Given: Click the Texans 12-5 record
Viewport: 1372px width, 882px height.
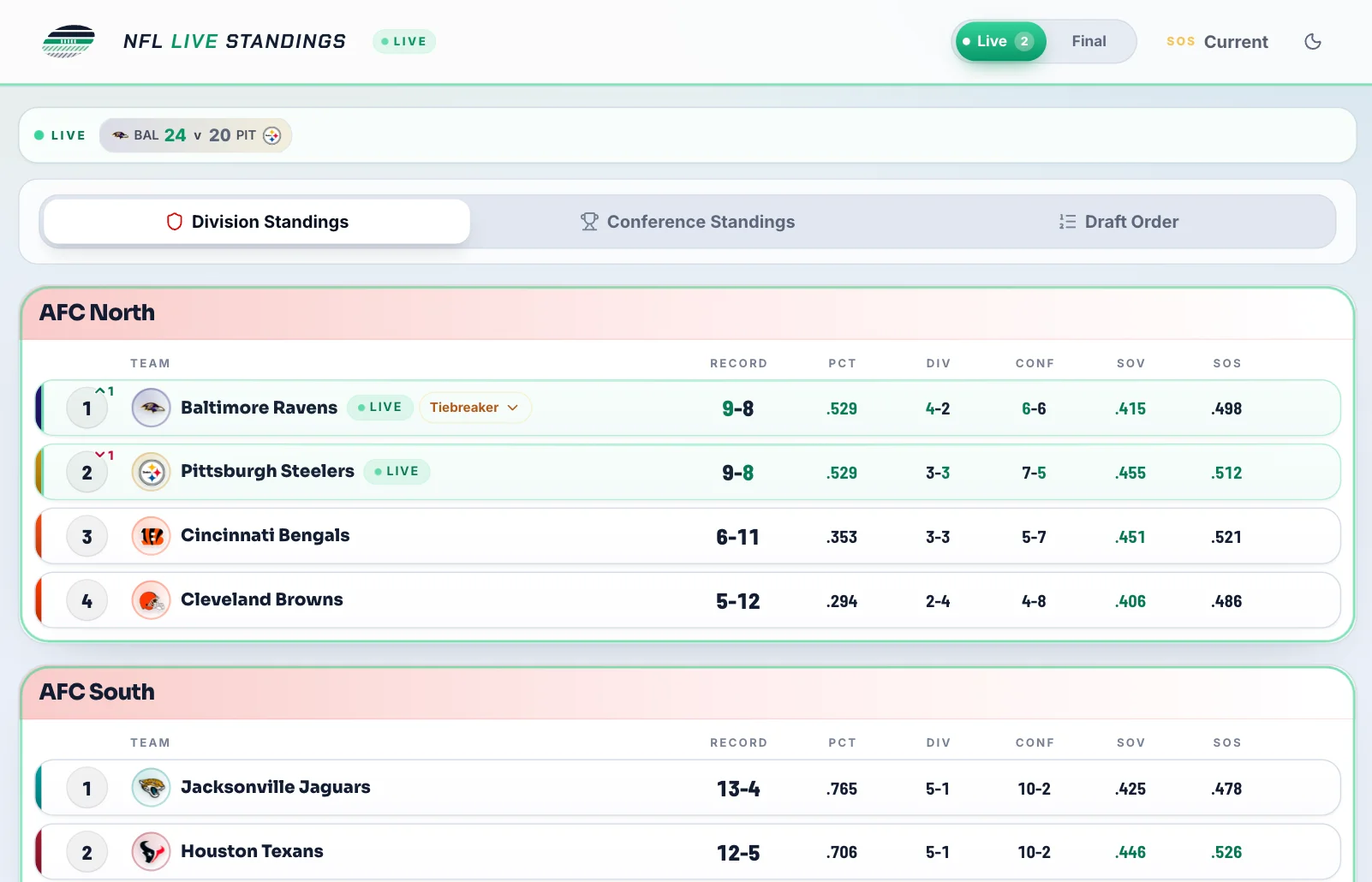Looking at the screenshot, I should (737, 853).
